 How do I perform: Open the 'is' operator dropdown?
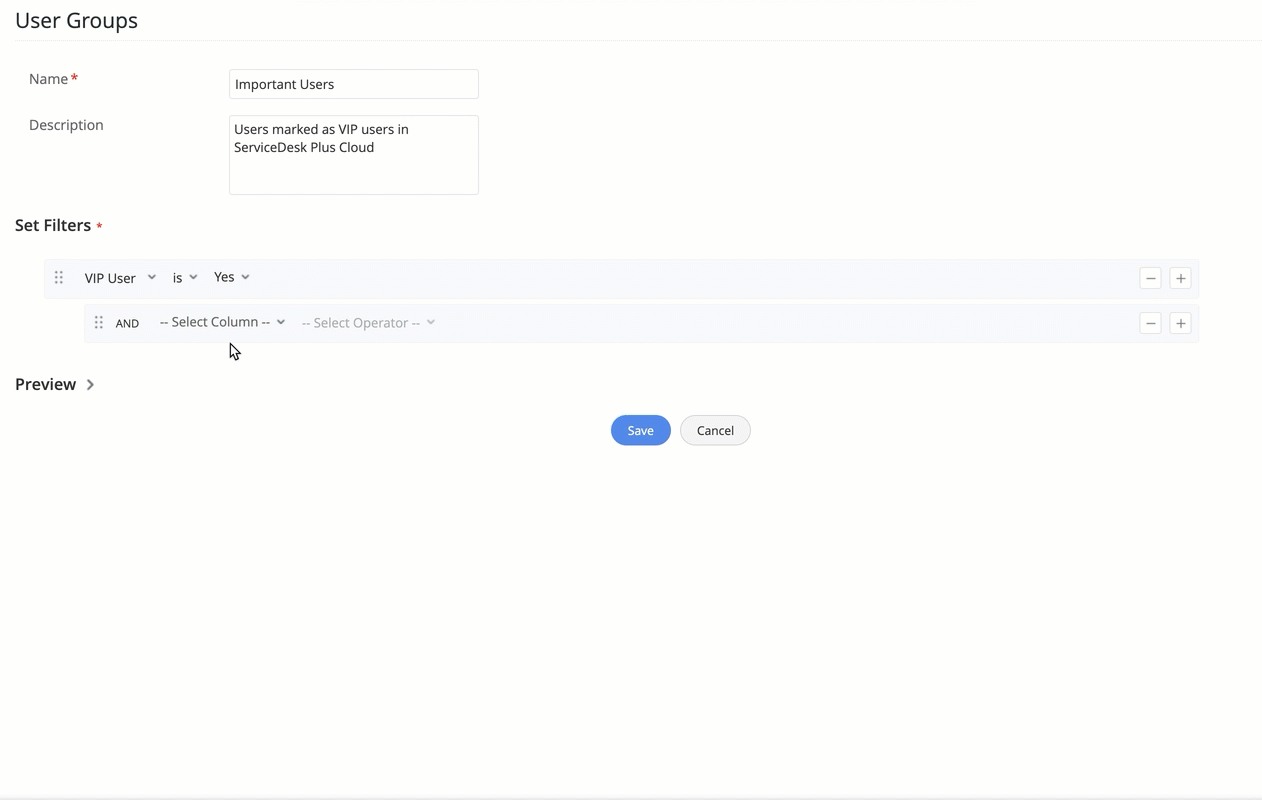tap(184, 277)
